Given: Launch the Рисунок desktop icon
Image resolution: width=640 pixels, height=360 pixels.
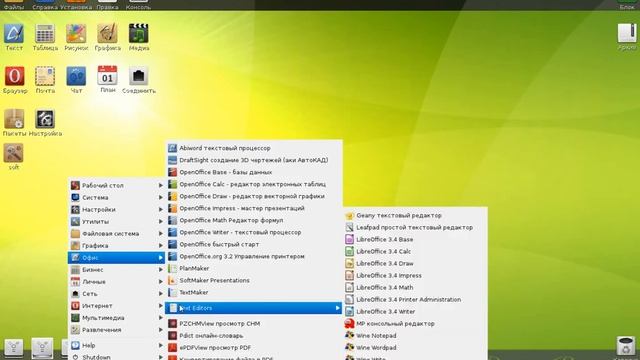Looking at the screenshot, I should [76, 34].
